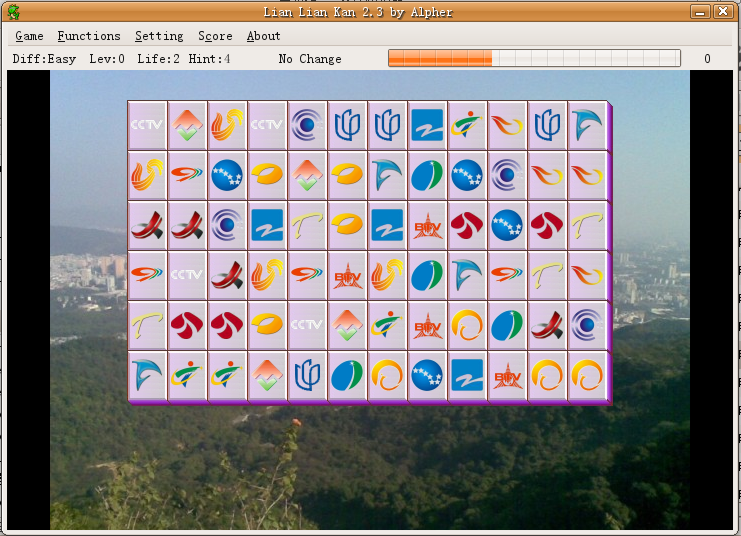Select the red-green diamond tile in second row
This screenshot has width=741, height=536.
click(x=307, y=175)
